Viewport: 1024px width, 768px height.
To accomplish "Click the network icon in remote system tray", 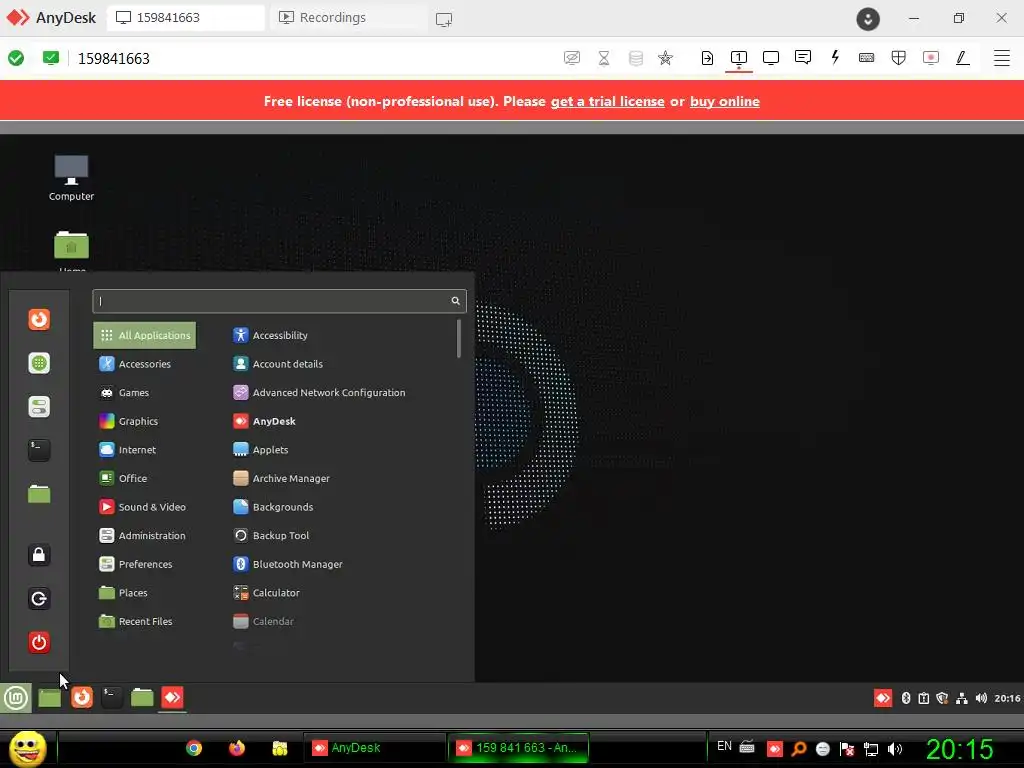I will [961, 698].
